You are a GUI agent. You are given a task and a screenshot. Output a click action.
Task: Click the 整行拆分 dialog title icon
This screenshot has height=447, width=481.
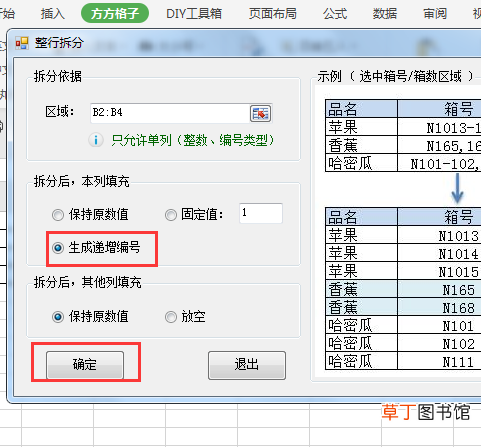[x=22, y=43]
